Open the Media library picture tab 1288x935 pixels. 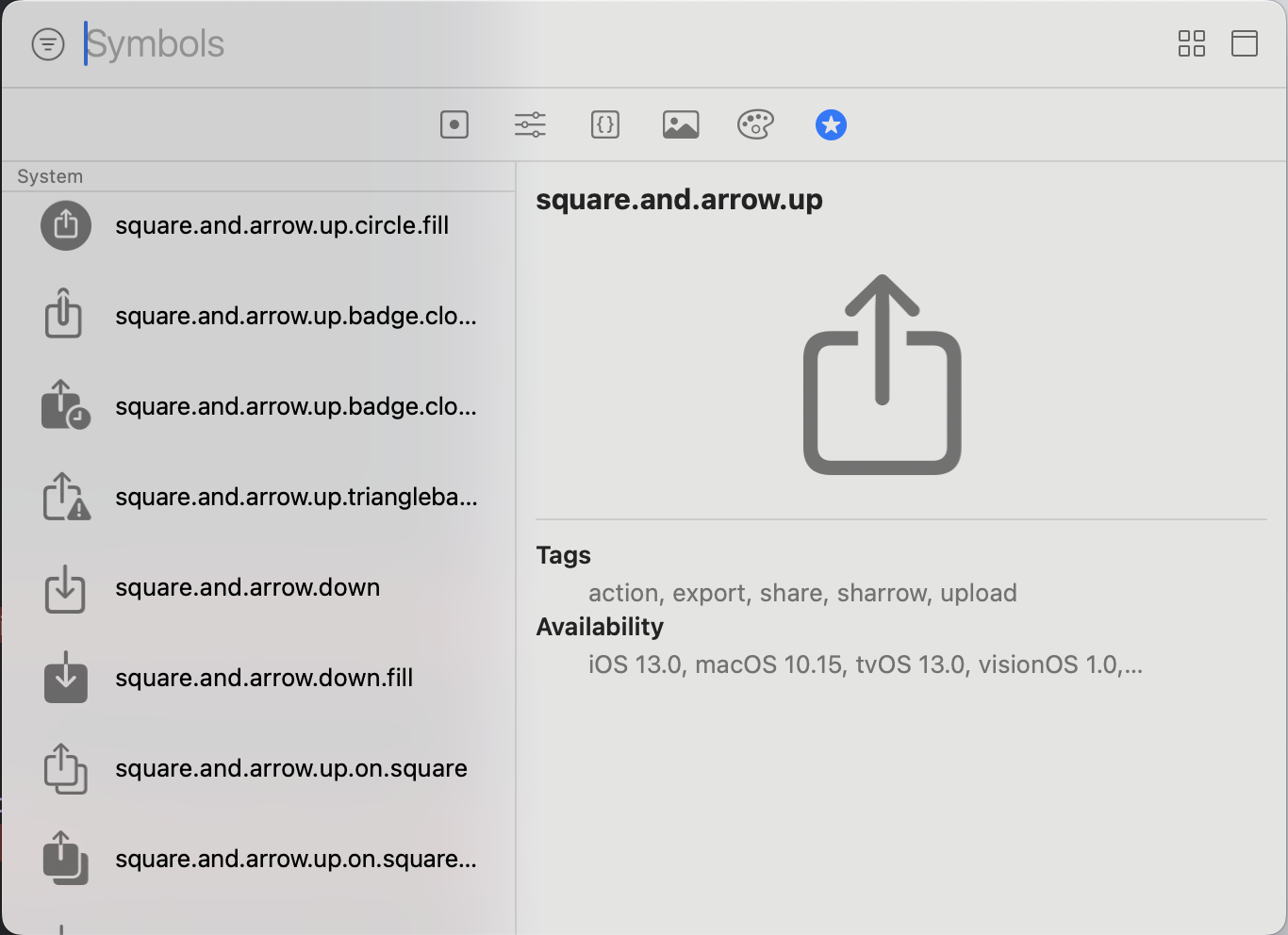(681, 124)
